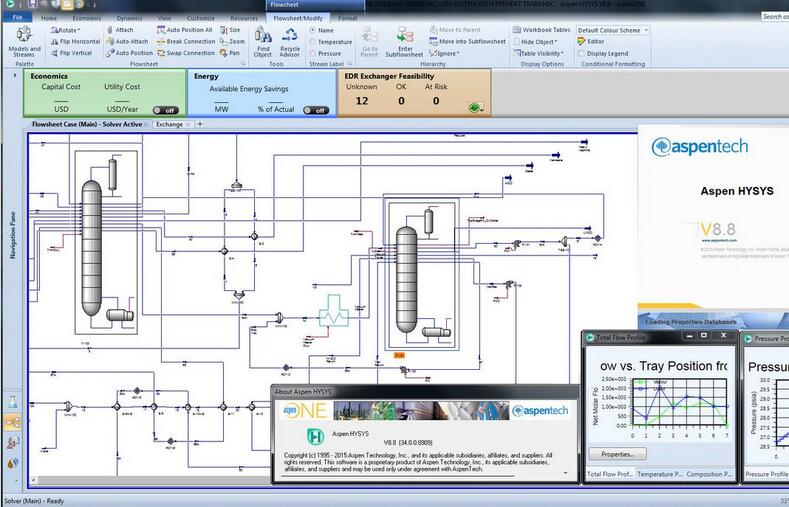Switch to Temperature Profile tab in plot window

[x=660, y=474]
